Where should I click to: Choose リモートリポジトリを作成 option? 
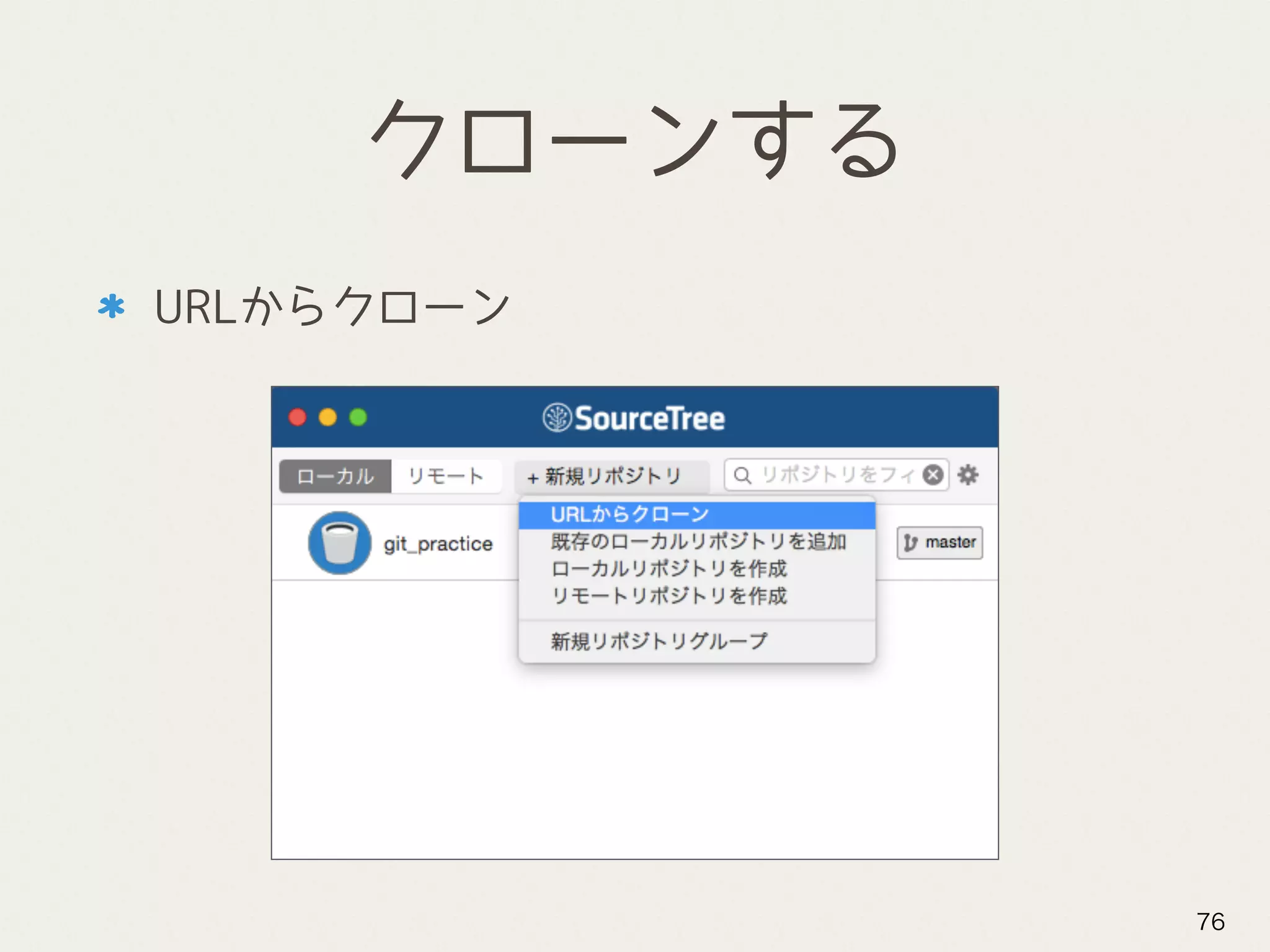point(668,596)
